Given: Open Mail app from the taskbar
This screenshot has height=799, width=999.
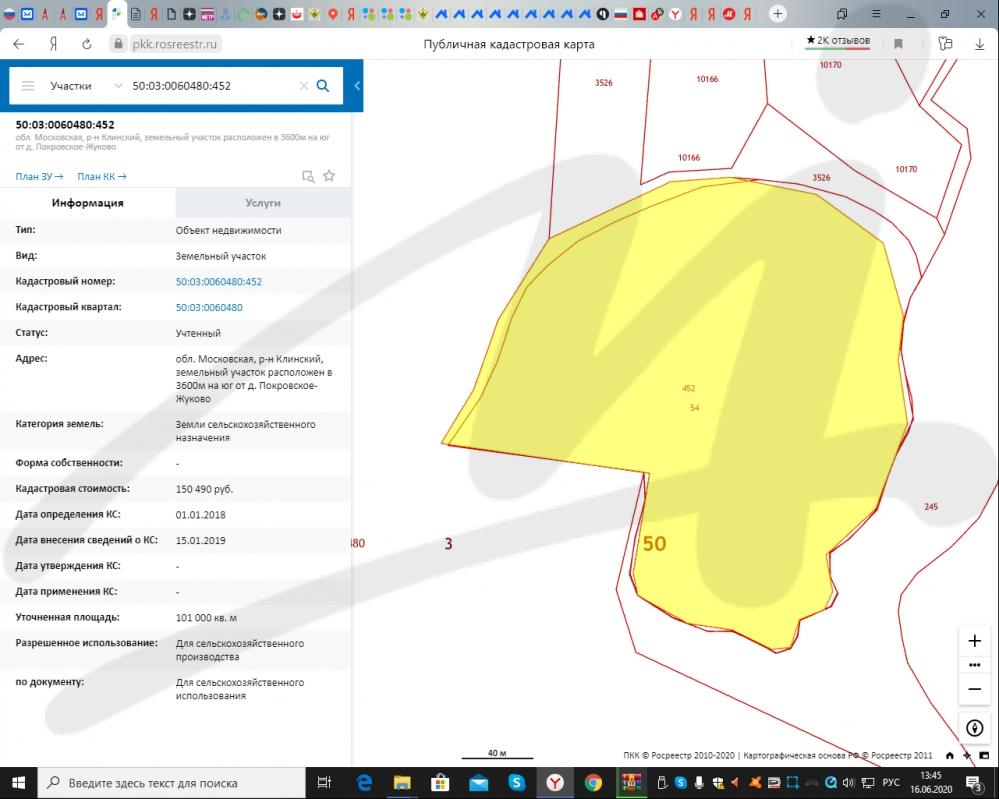Looking at the screenshot, I should click(x=478, y=782).
